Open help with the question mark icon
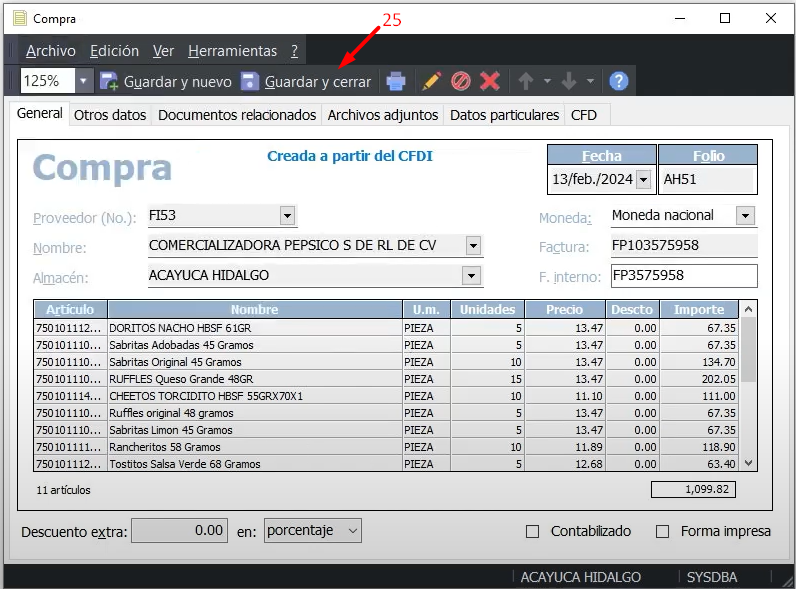 tap(618, 81)
